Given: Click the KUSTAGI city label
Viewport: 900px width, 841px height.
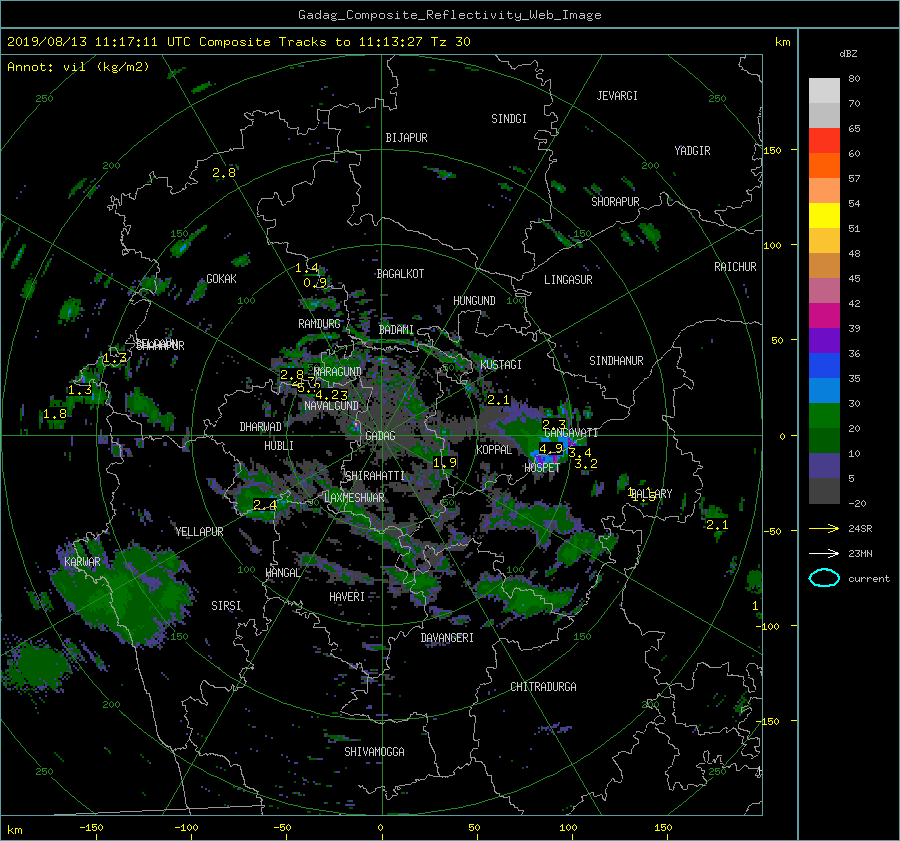Looking at the screenshot, I should [501, 365].
